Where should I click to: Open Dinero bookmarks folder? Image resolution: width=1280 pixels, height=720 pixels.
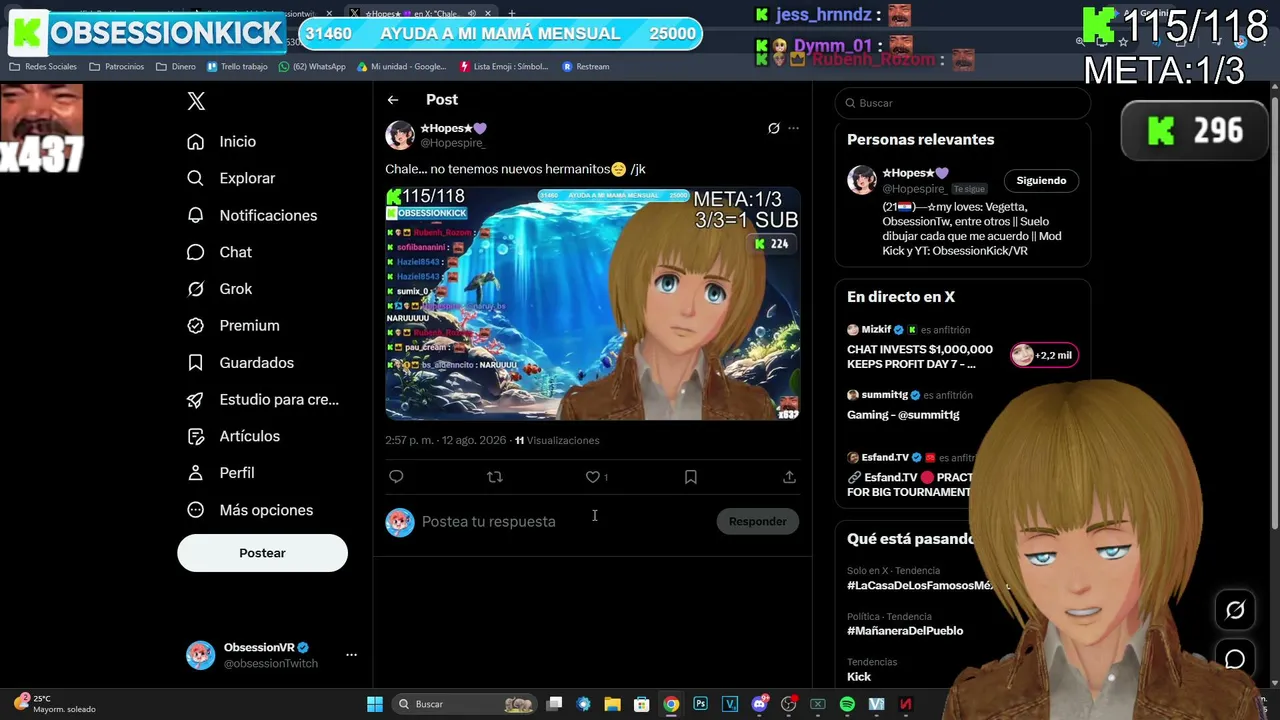click(x=176, y=67)
